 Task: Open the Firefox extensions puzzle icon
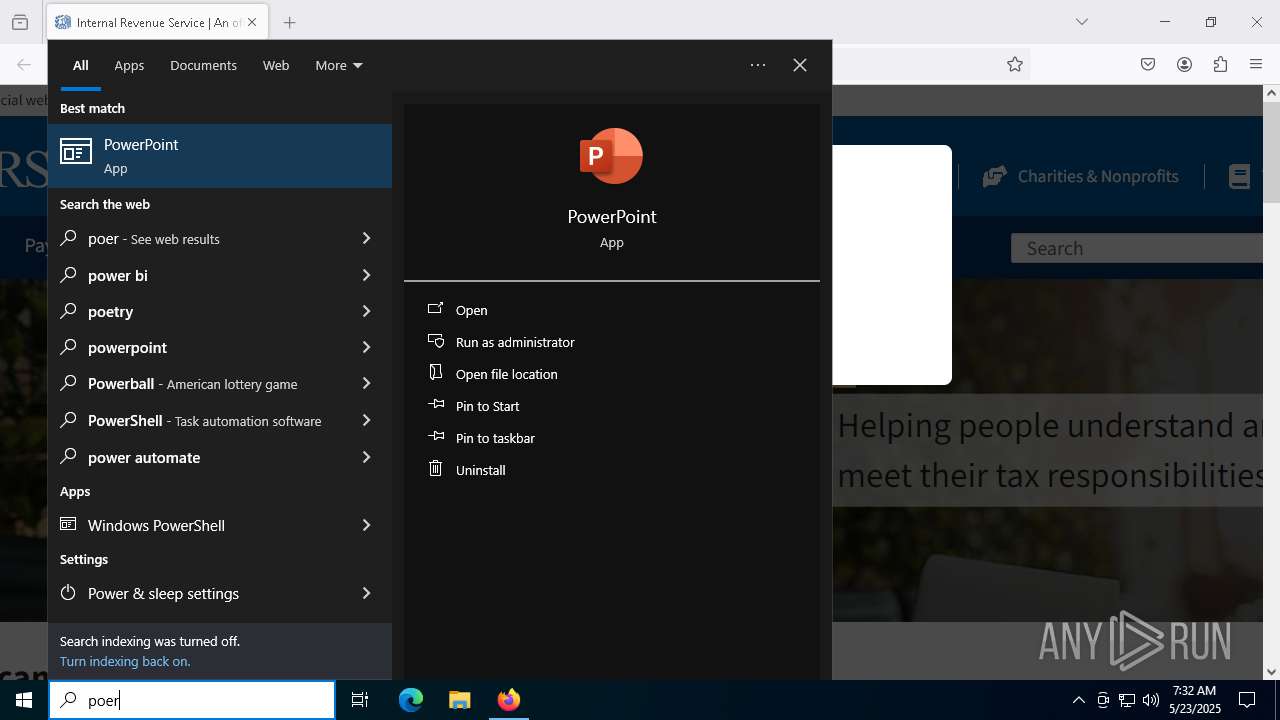coord(1220,64)
